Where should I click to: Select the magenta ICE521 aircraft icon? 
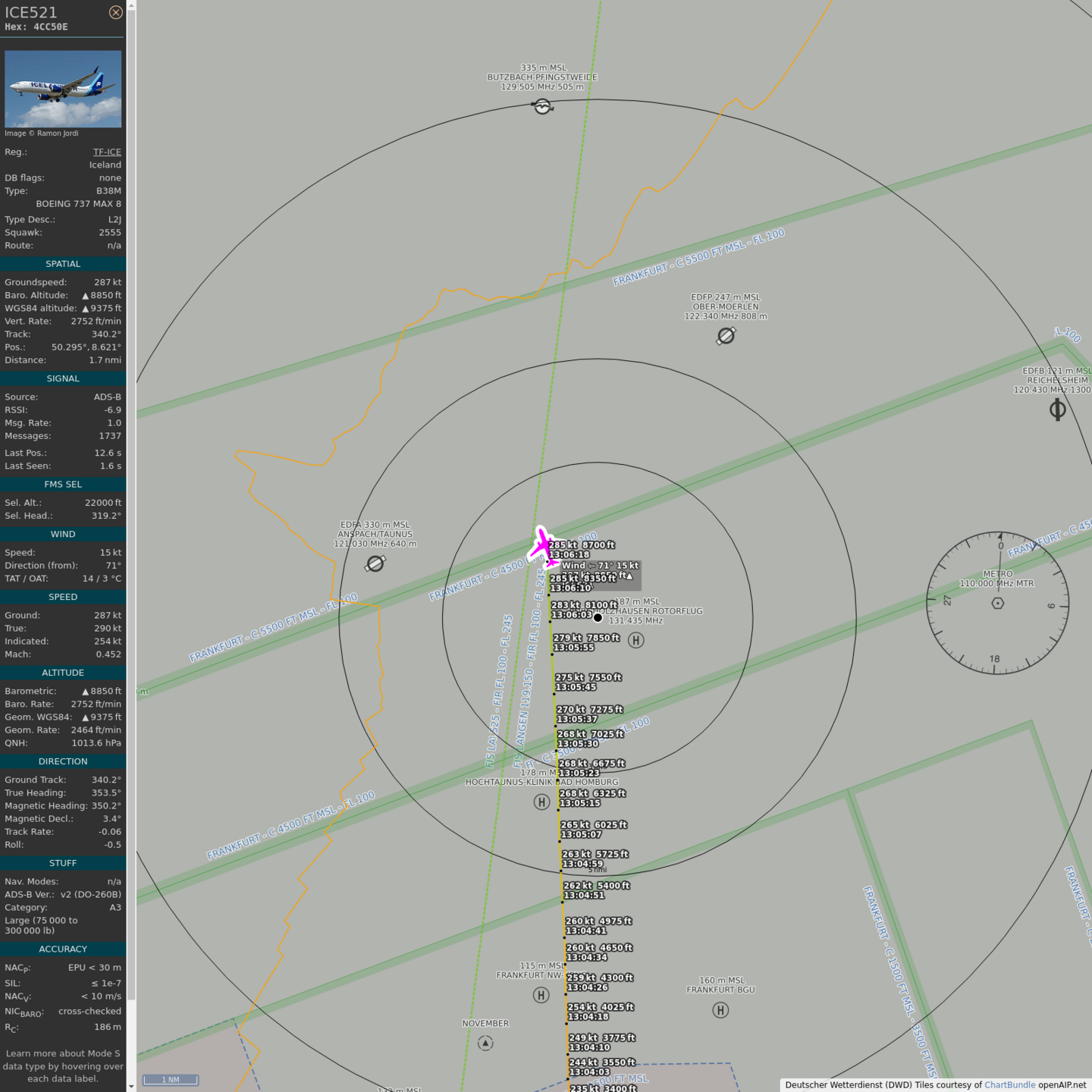pyautogui.click(x=543, y=546)
